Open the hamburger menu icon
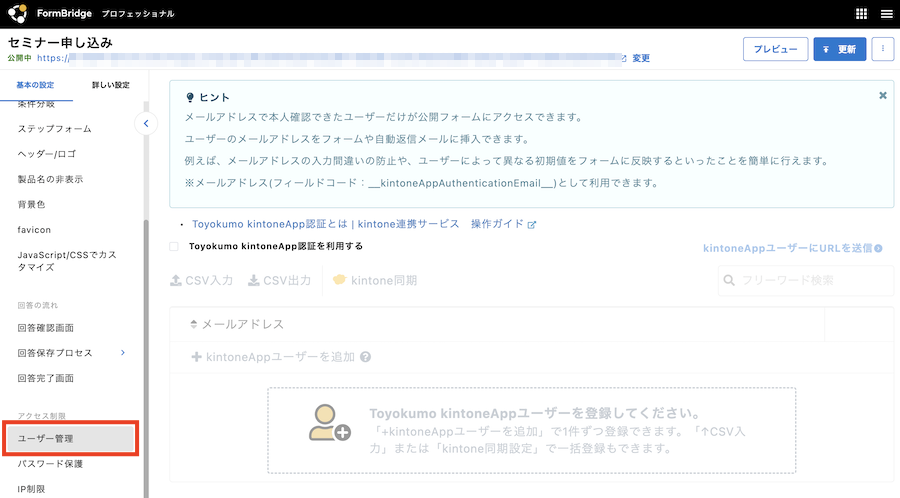Viewport: 900px width, 498px height. pyautogui.click(x=886, y=14)
